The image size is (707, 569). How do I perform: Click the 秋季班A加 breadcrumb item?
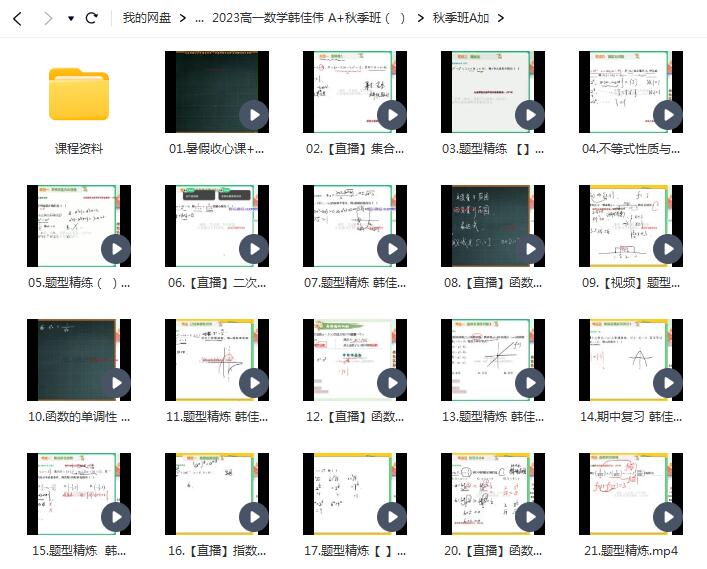click(x=462, y=18)
